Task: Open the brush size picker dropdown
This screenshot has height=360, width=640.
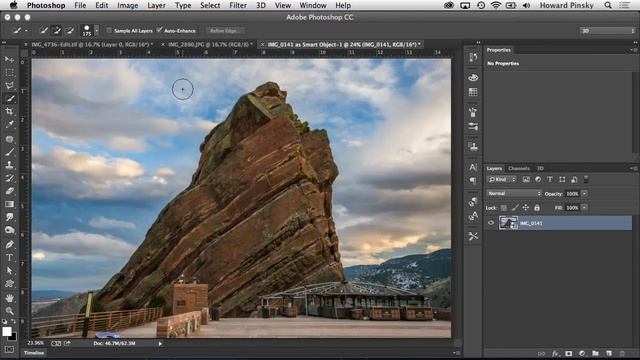Action: pyautogui.click(x=97, y=31)
